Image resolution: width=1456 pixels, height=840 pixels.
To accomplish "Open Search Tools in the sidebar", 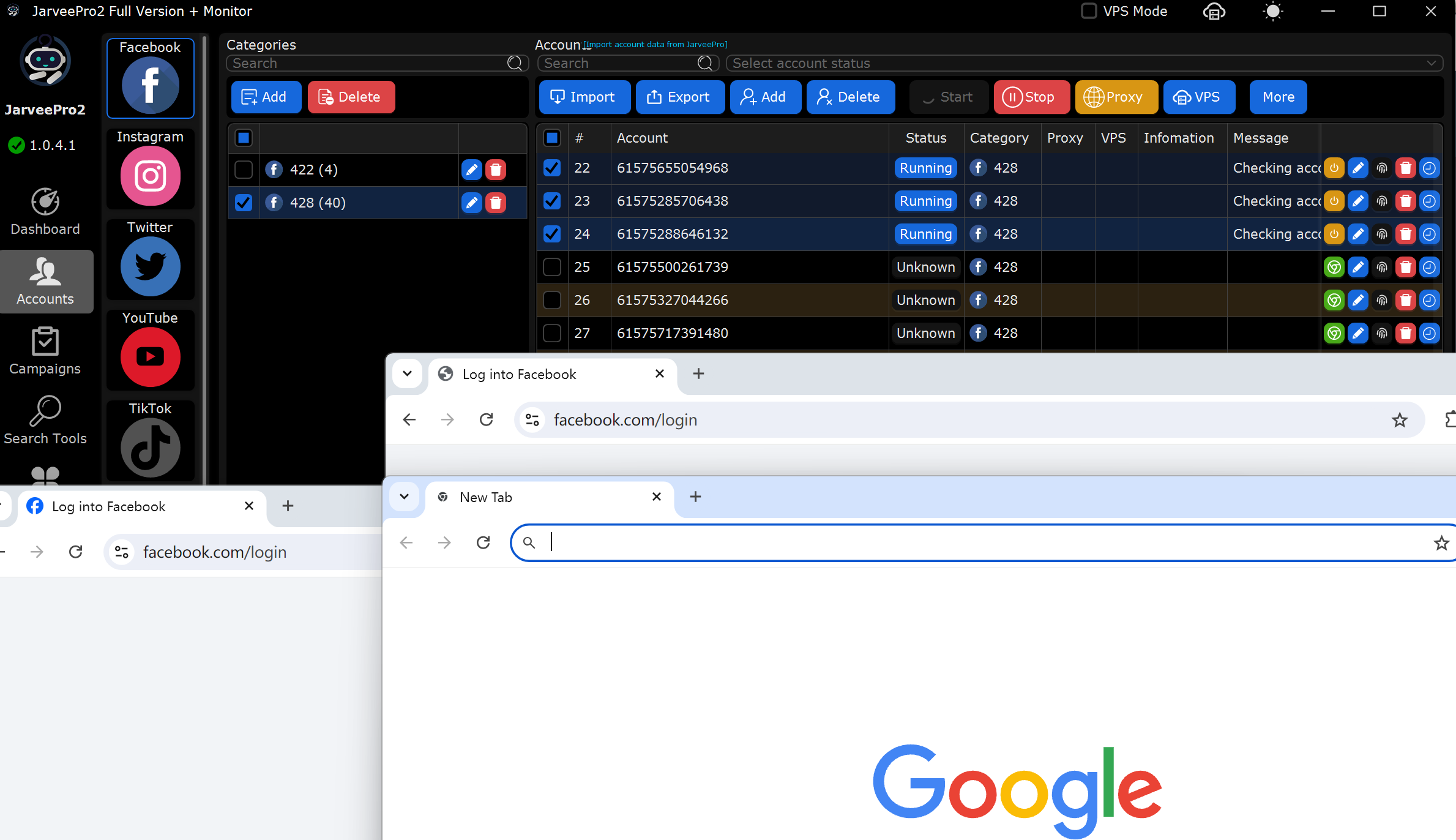I will tap(45, 420).
